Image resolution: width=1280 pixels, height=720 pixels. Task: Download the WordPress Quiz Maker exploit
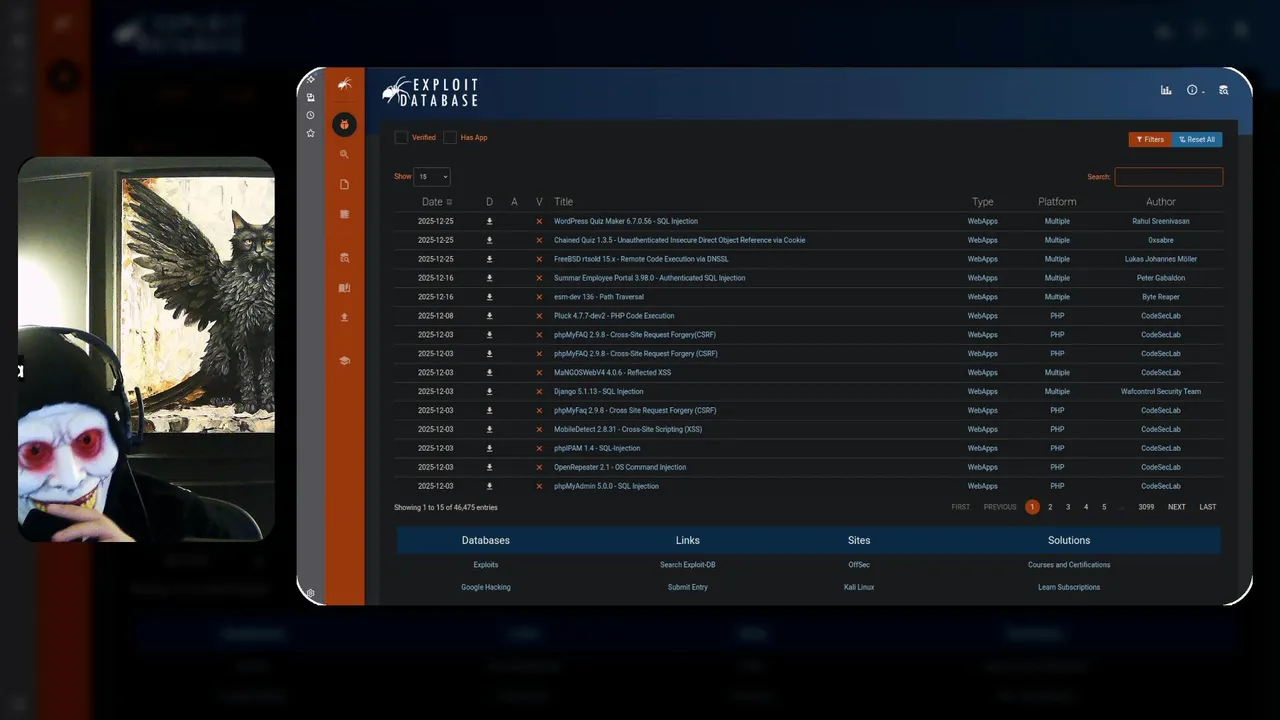pos(489,221)
